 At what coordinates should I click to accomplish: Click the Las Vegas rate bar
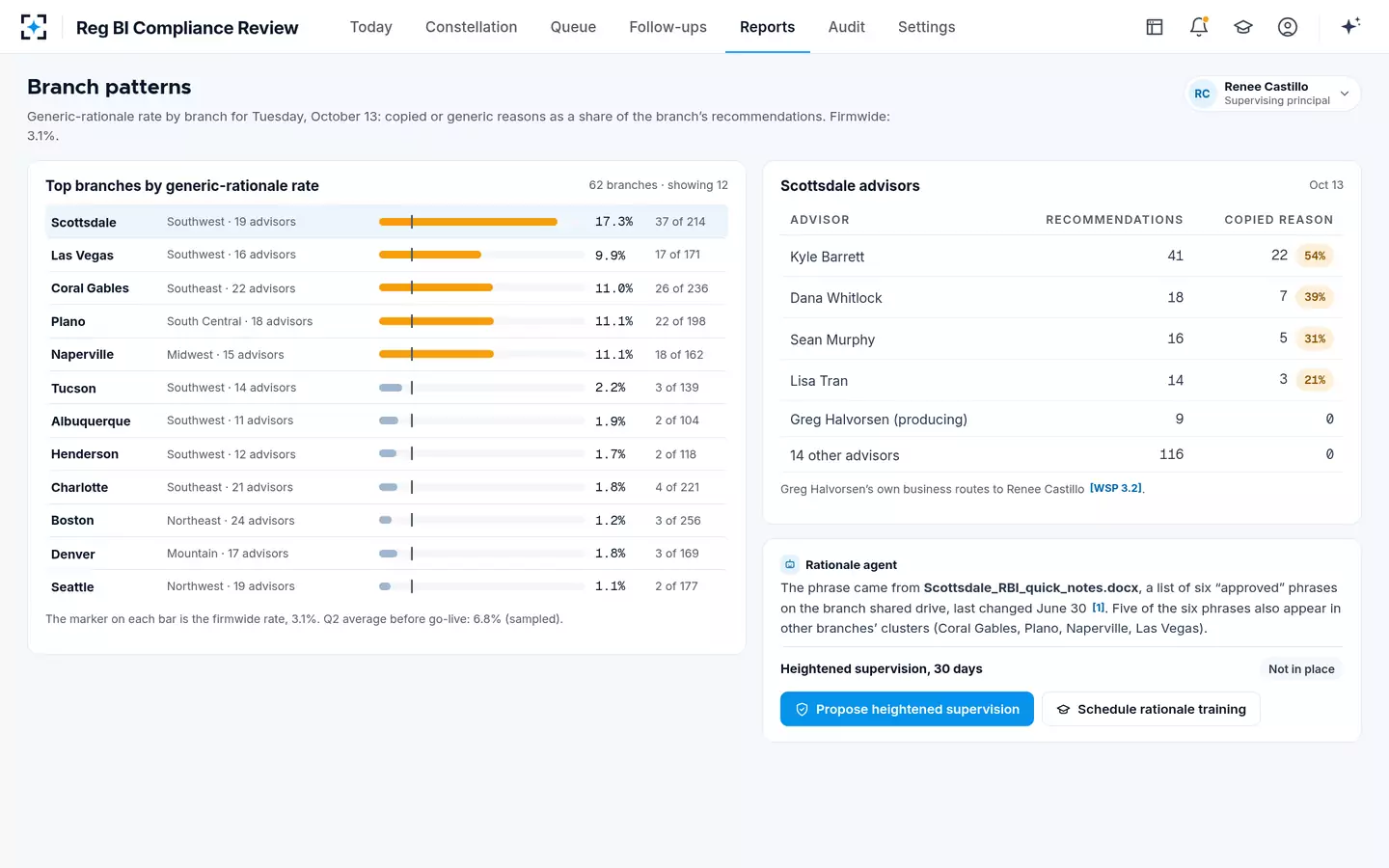(481, 255)
